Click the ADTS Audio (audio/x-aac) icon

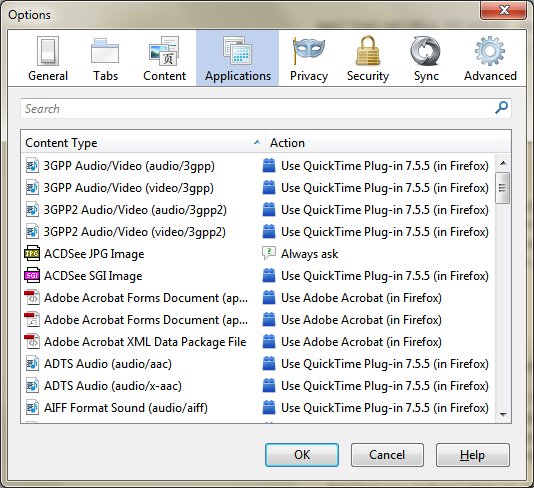(32, 386)
